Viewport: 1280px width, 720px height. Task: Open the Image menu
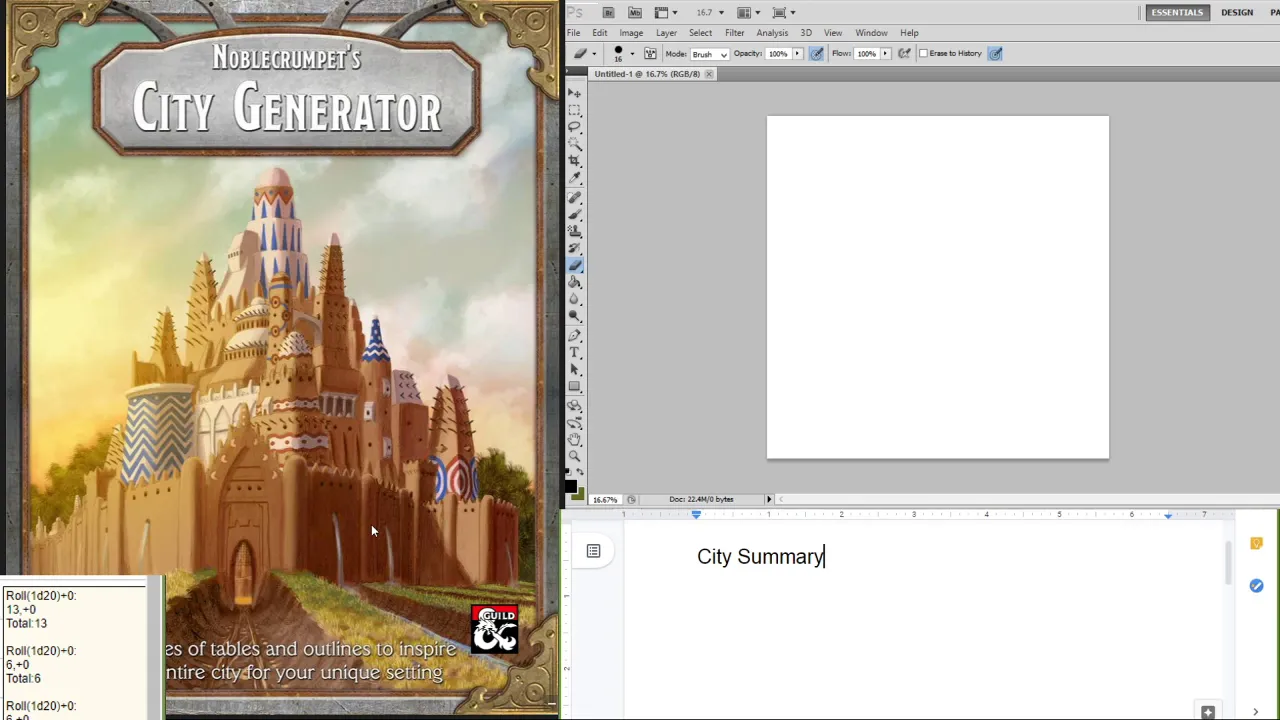(631, 33)
